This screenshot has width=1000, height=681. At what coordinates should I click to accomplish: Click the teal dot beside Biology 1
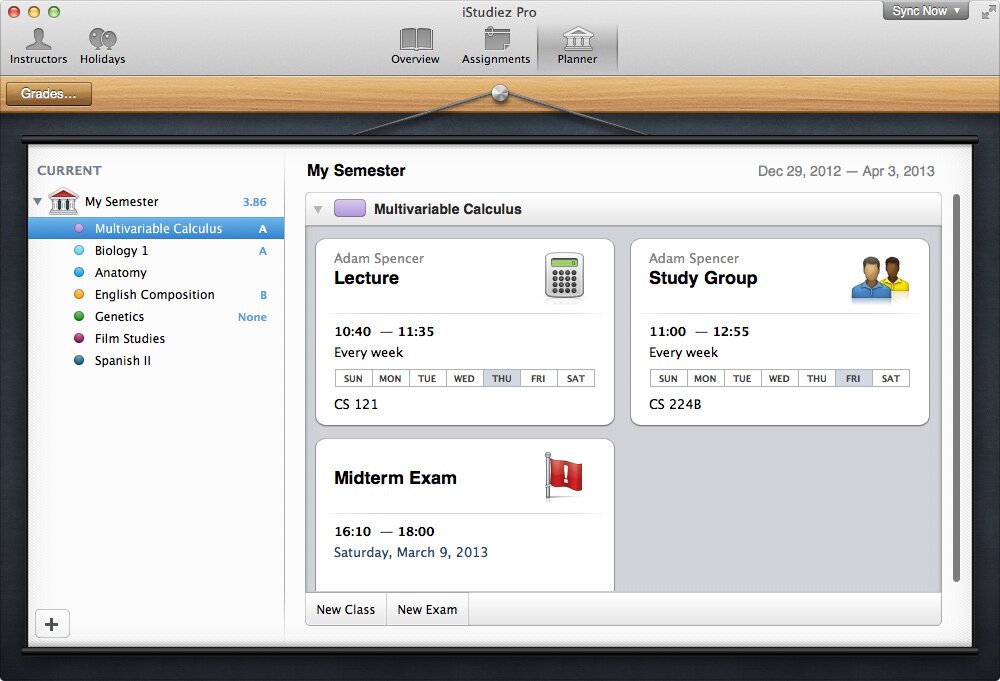[x=79, y=250]
